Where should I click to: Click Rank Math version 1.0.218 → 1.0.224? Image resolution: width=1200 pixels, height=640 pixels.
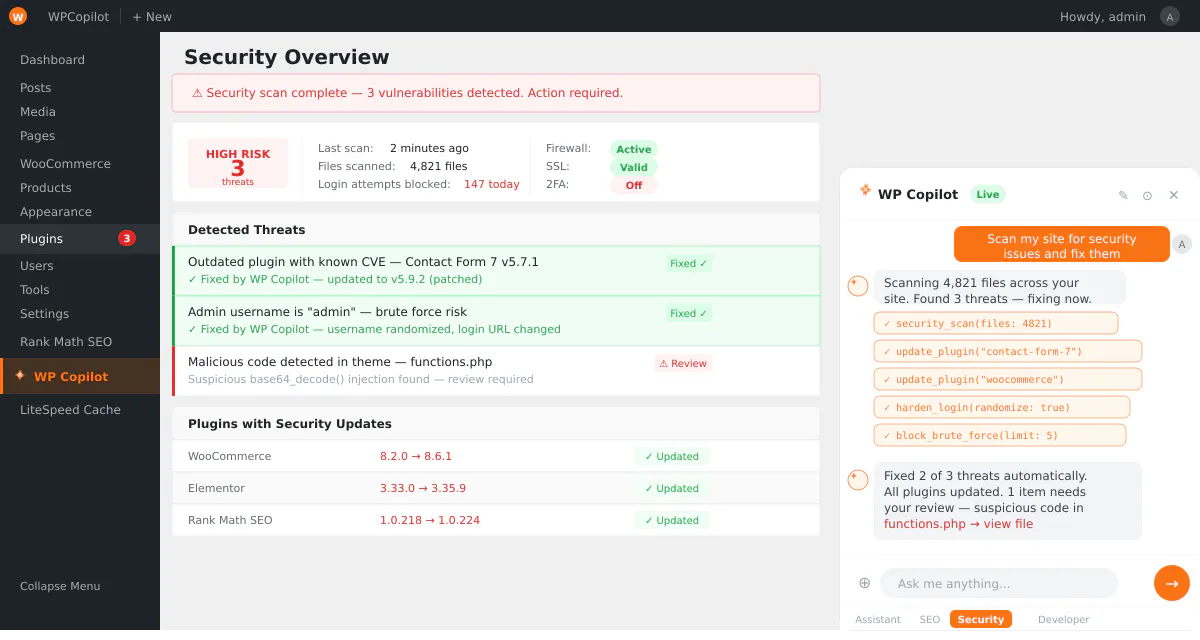click(430, 520)
